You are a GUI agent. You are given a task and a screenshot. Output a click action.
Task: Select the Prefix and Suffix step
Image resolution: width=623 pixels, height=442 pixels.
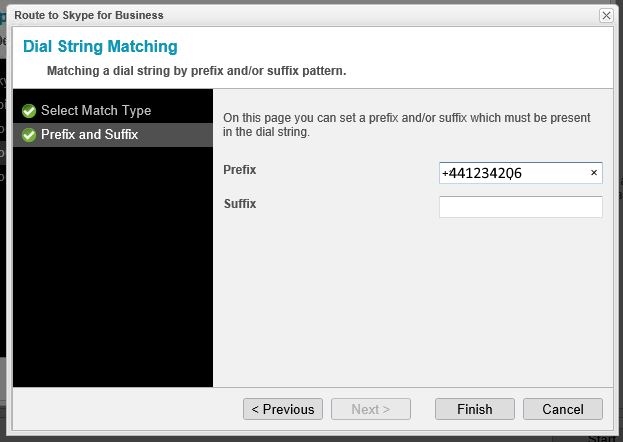pos(89,135)
